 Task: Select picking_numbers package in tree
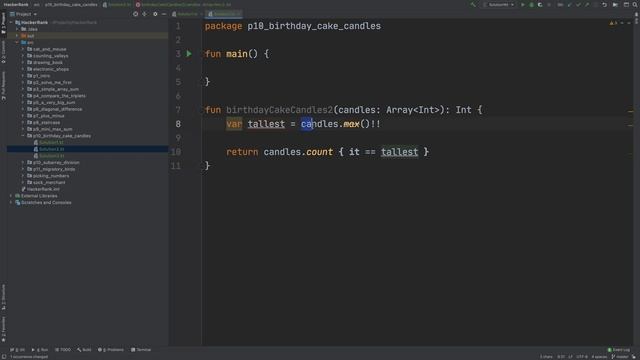click(51, 176)
